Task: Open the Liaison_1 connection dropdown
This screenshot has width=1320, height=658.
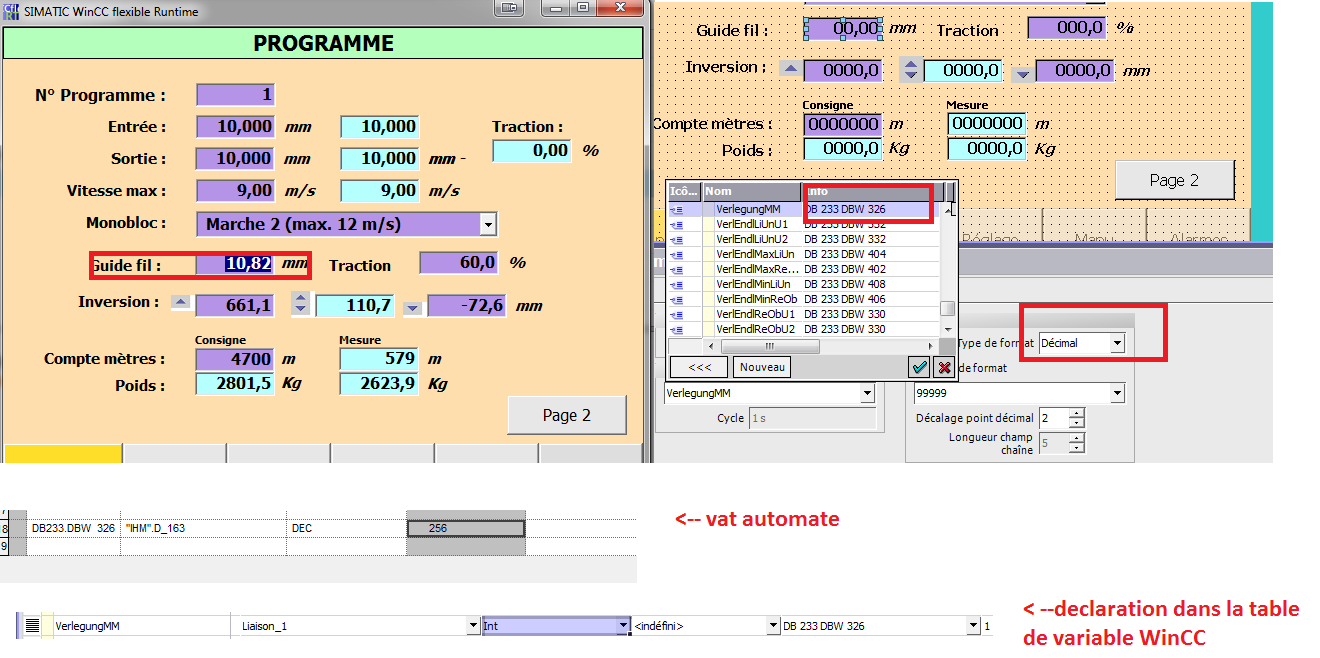Action: [473, 626]
